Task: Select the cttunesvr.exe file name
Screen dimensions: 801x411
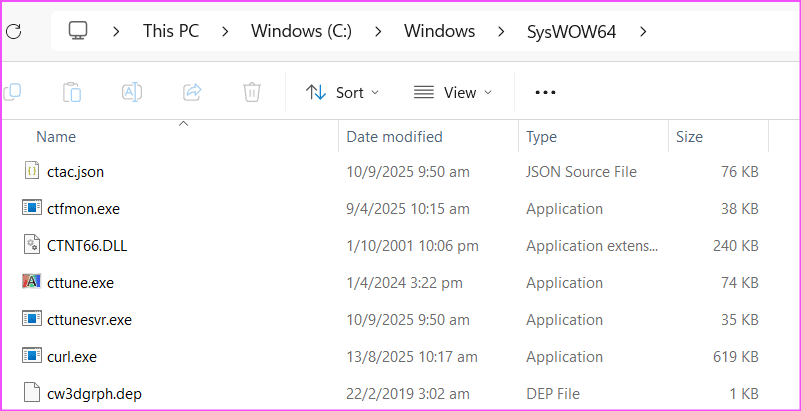Action: point(89,320)
